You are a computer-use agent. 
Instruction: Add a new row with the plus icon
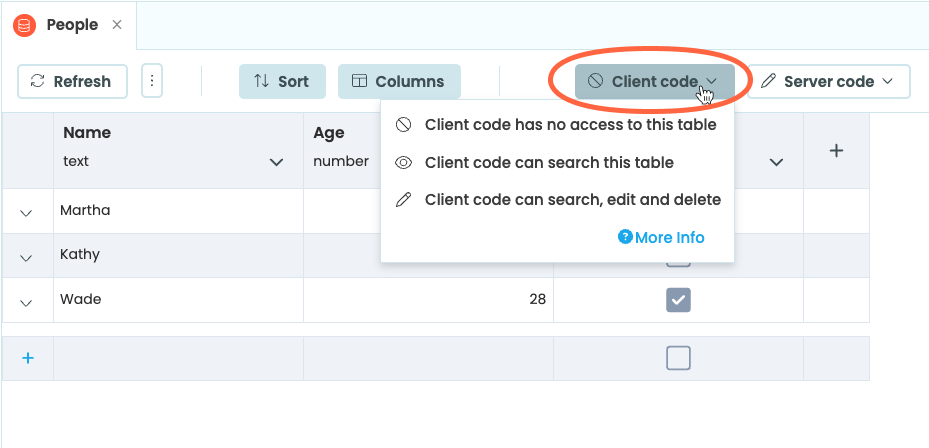click(28, 358)
